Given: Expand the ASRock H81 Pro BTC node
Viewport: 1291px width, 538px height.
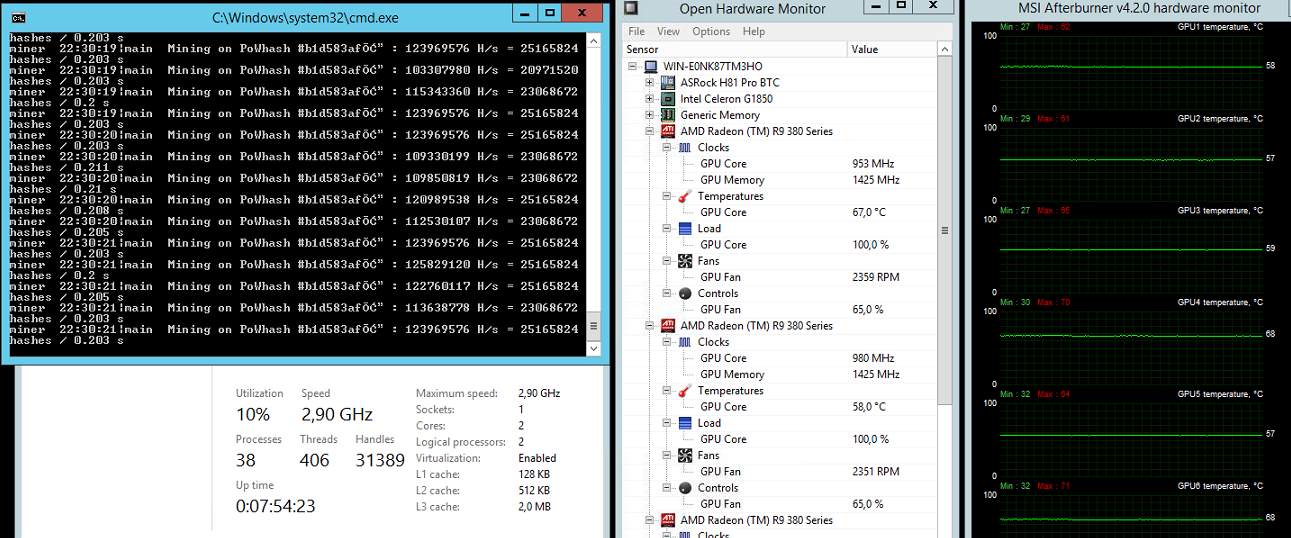Looking at the screenshot, I should pos(650,82).
